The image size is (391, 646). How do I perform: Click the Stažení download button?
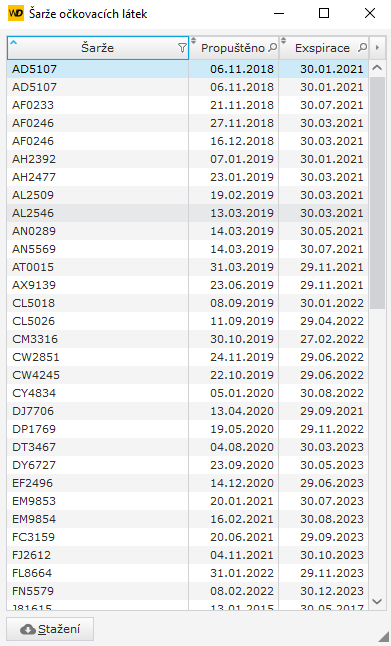[50, 629]
